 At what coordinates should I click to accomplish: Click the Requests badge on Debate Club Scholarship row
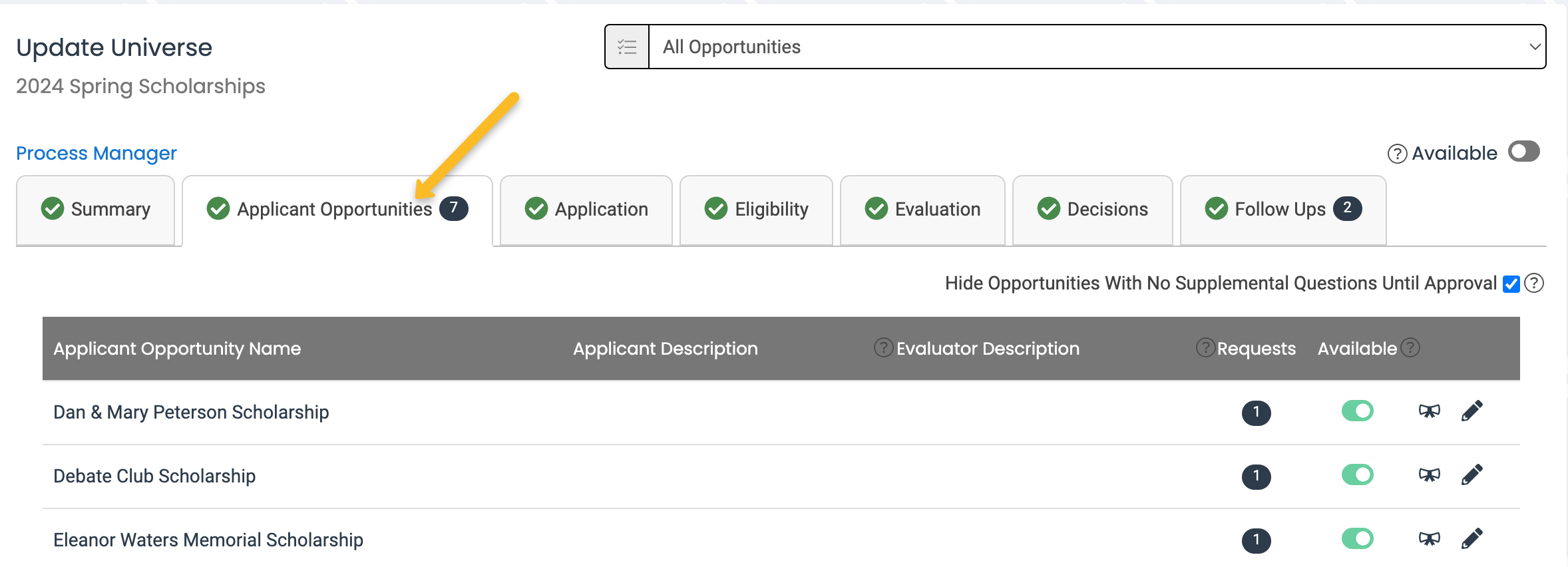1255,476
